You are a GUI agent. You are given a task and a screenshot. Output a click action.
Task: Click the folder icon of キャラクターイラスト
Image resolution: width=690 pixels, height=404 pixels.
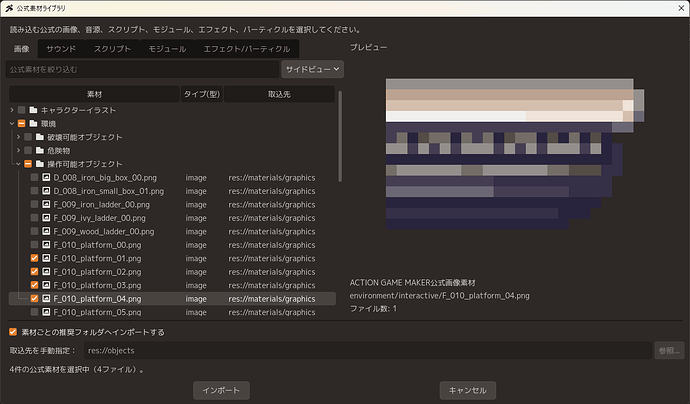33,110
